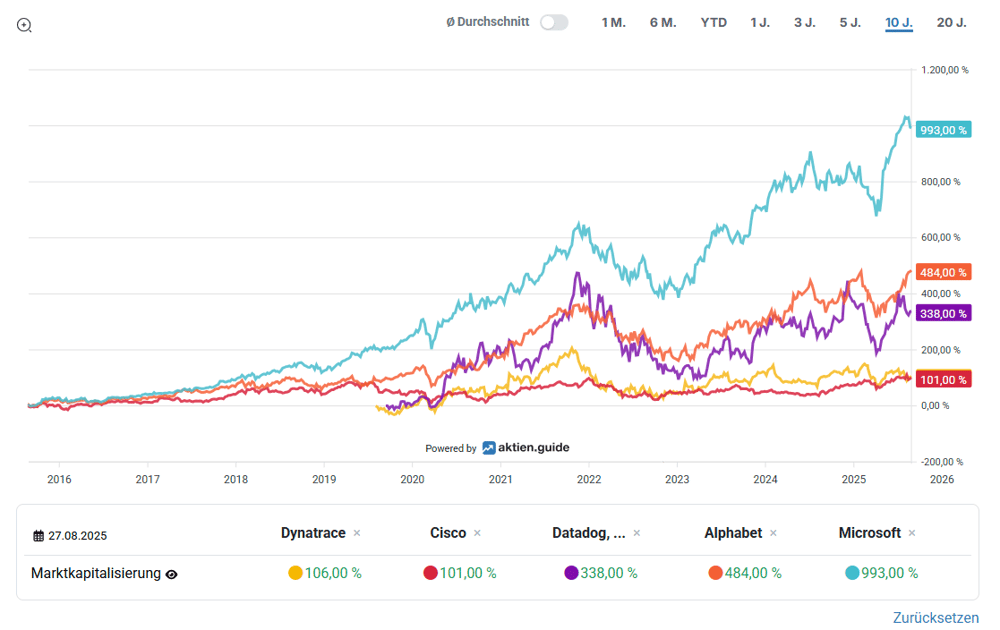This screenshot has height=630, width=1000.
Task: Remove Microsoft from the comparison
Action: 912,533
